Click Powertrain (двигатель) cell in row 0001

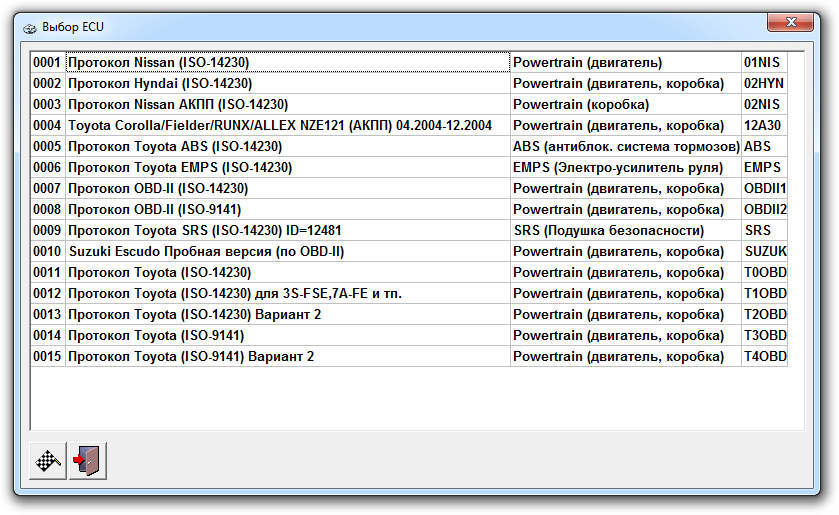[626, 63]
